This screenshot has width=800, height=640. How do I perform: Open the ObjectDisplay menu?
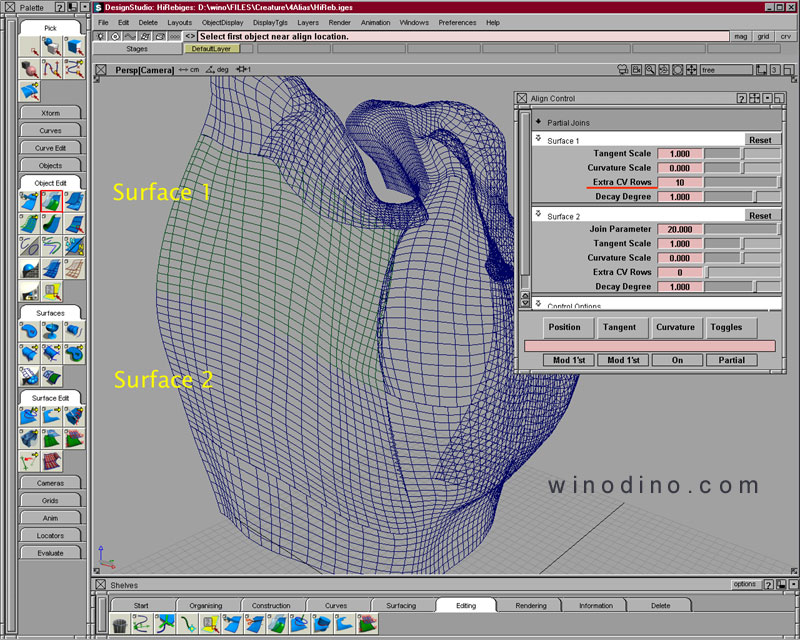[x=221, y=22]
